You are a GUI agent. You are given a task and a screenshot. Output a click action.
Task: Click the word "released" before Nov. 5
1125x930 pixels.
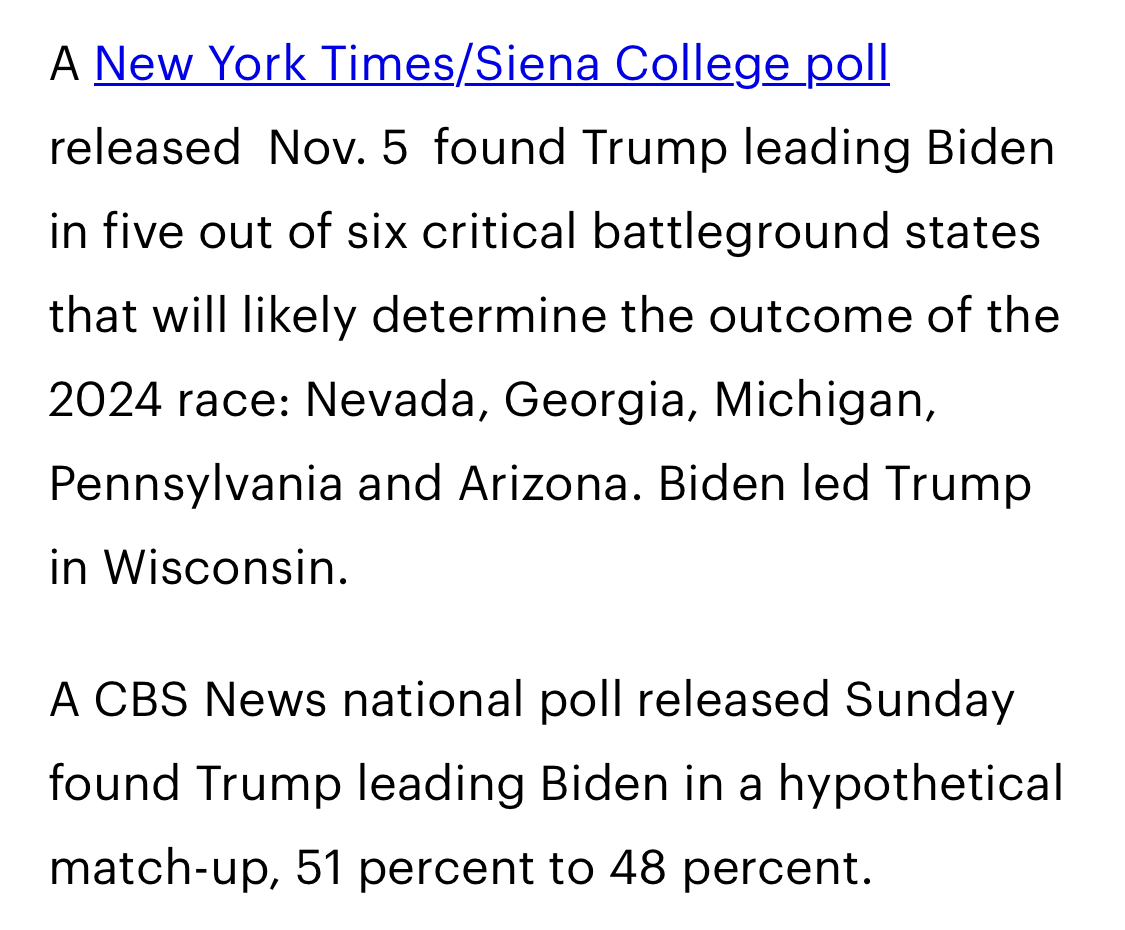click(144, 148)
